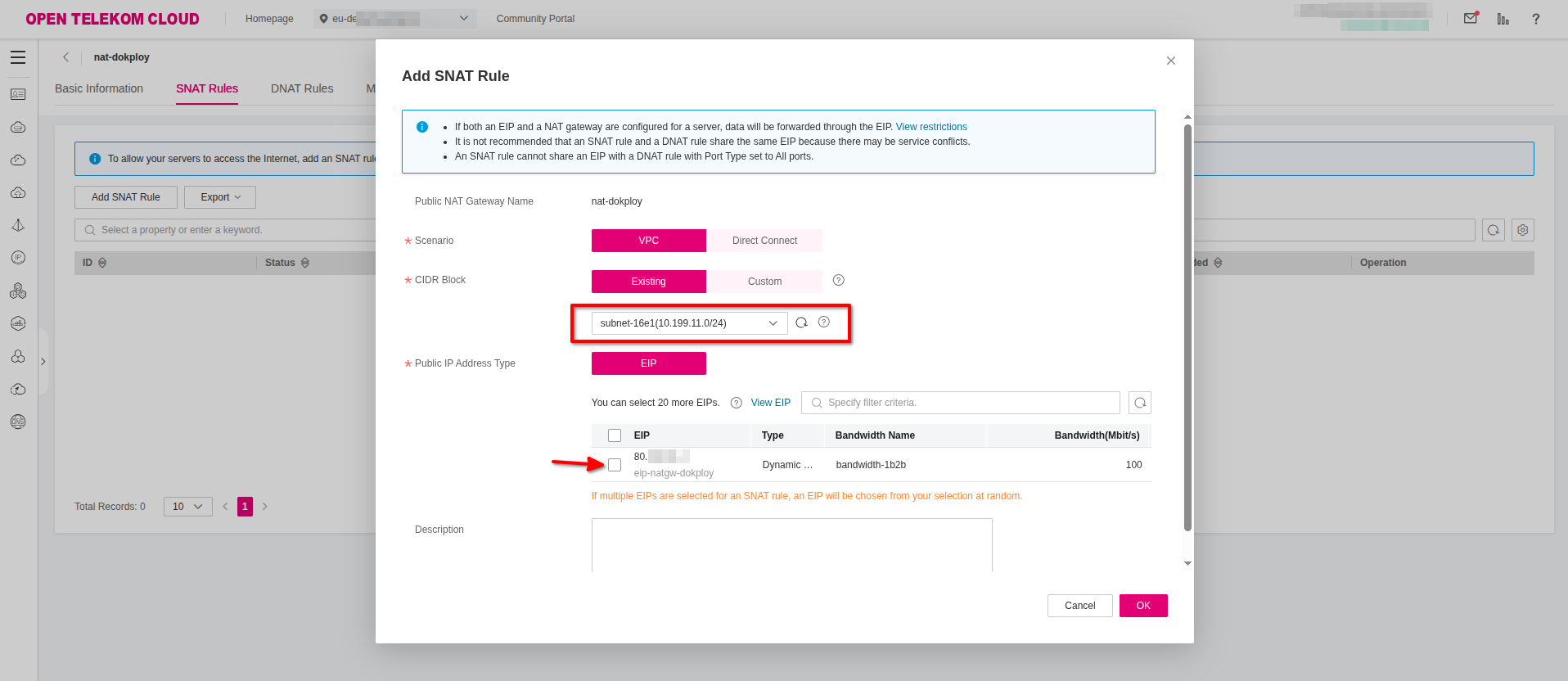
Task: Check the eip-natgw-dokploy EIP checkbox
Action: 615,465
